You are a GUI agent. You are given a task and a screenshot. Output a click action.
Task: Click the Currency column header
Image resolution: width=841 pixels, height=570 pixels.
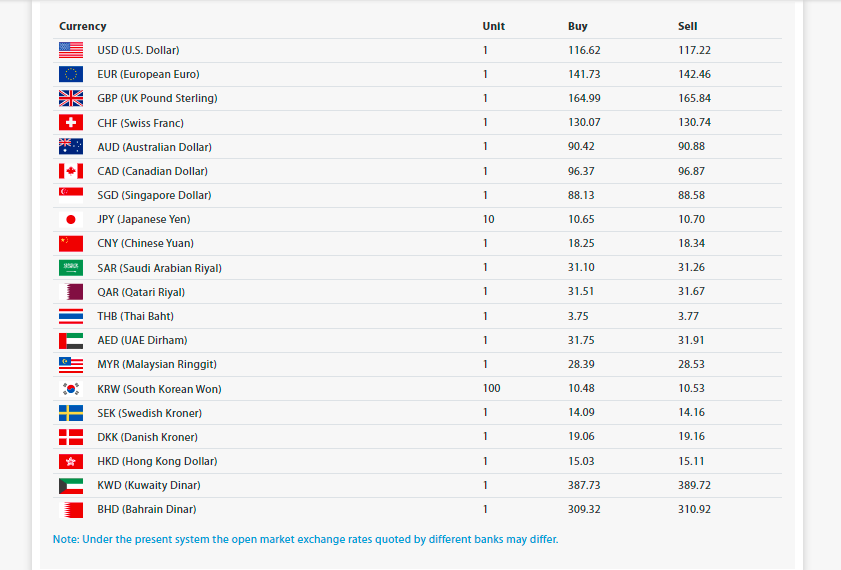point(82,26)
